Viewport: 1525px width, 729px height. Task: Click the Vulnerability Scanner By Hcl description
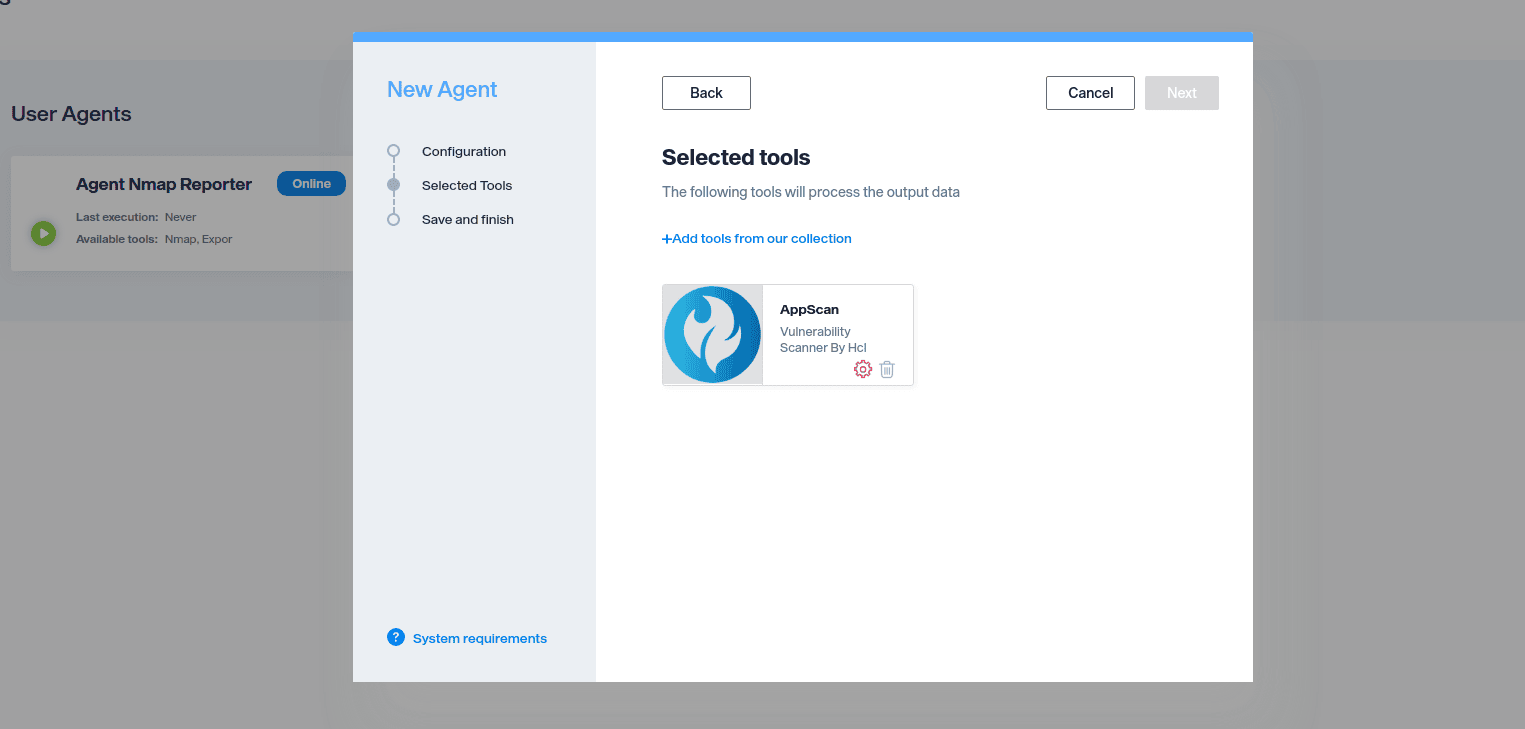point(823,339)
